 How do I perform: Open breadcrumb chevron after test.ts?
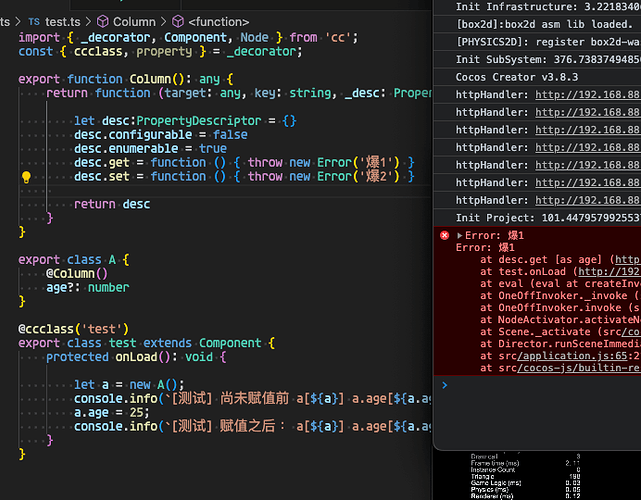pyautogui.click(x=88, y=22)
